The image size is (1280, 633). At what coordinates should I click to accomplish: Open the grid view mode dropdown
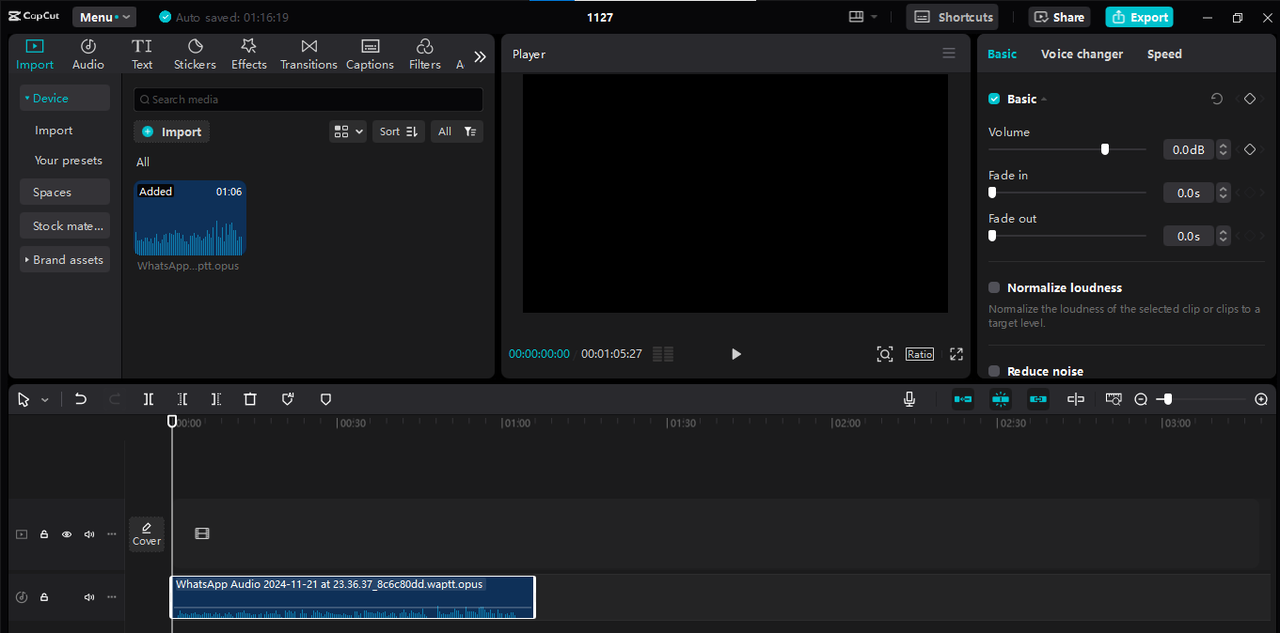(348, 131)
